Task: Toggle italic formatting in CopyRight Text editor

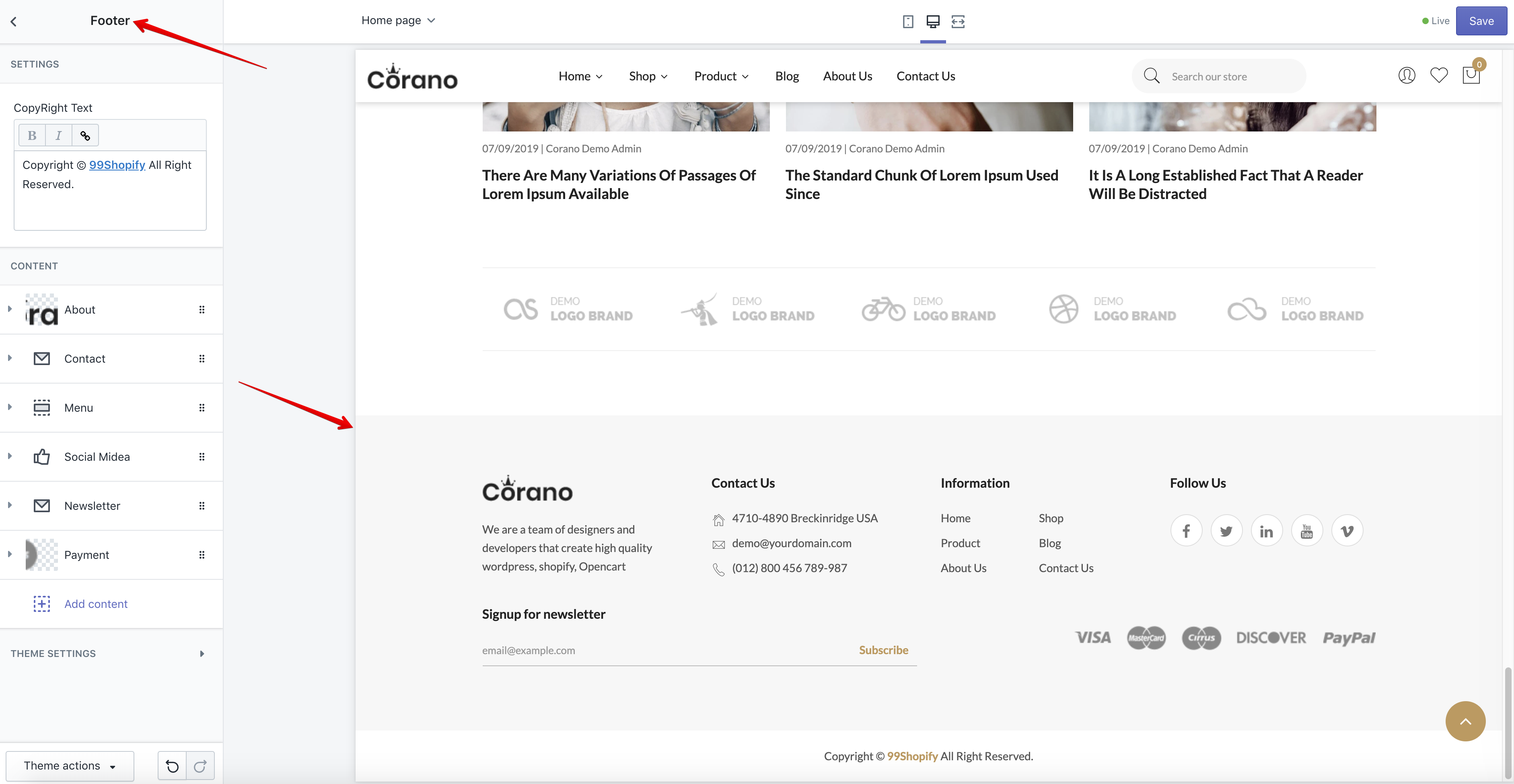Action: [58, 135]
